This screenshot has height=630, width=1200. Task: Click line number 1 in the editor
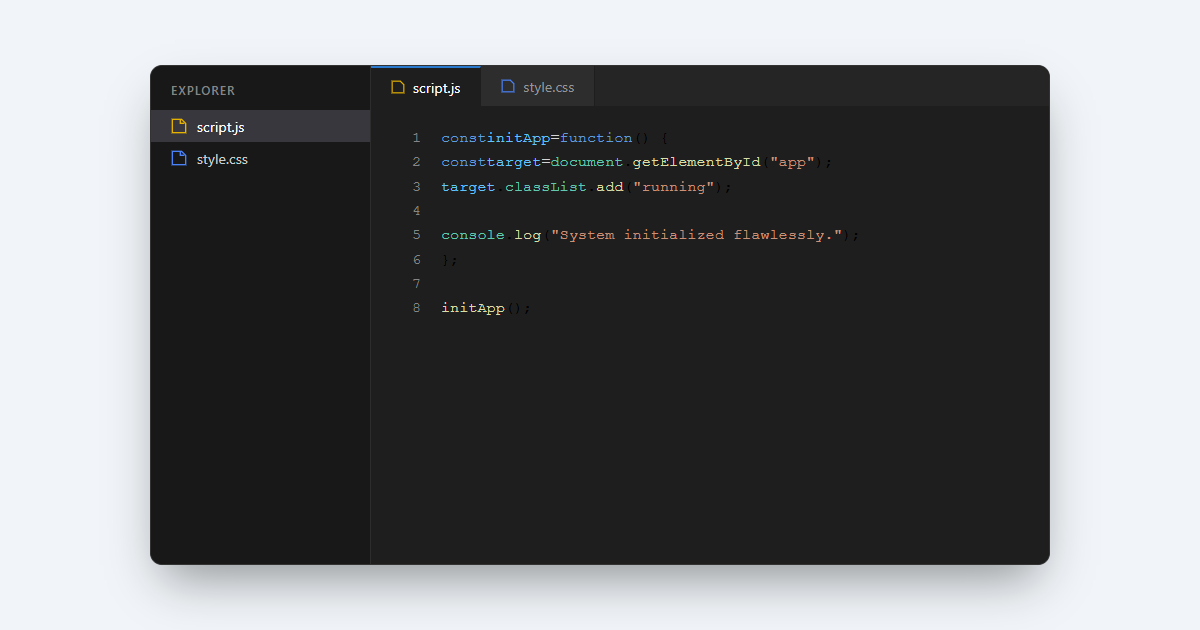(416, 137)
